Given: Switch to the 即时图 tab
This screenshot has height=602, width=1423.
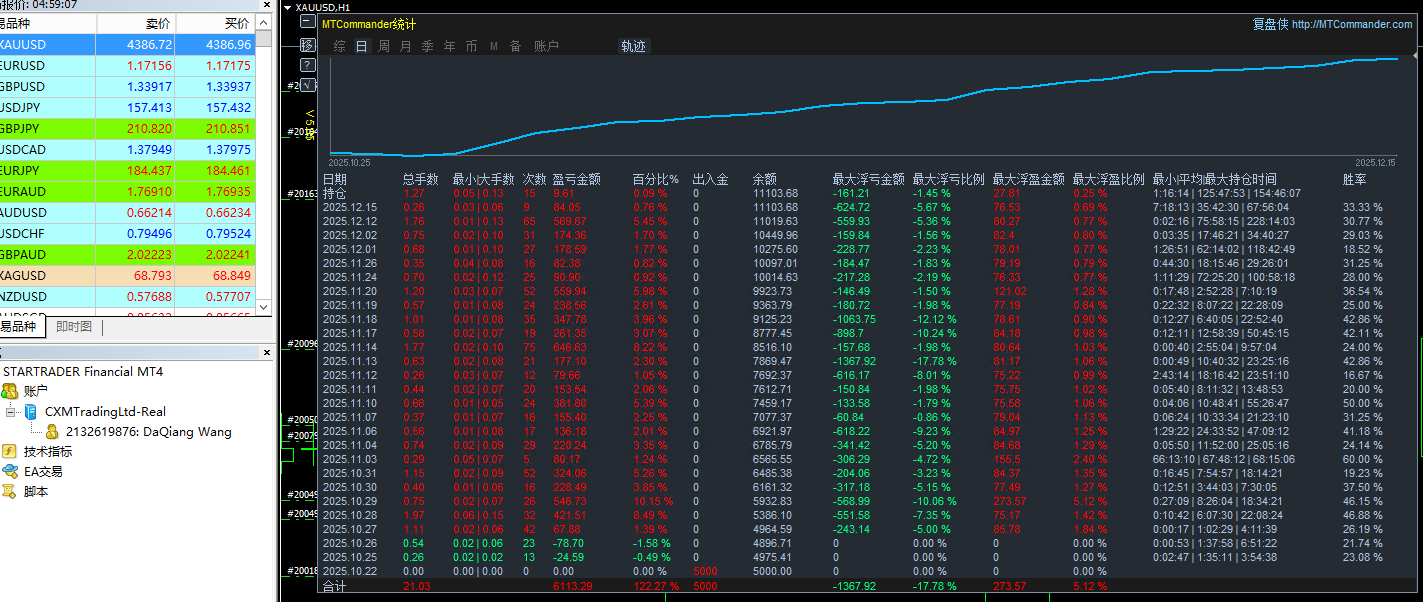Looking at the screenshot, I should (74, 327).
